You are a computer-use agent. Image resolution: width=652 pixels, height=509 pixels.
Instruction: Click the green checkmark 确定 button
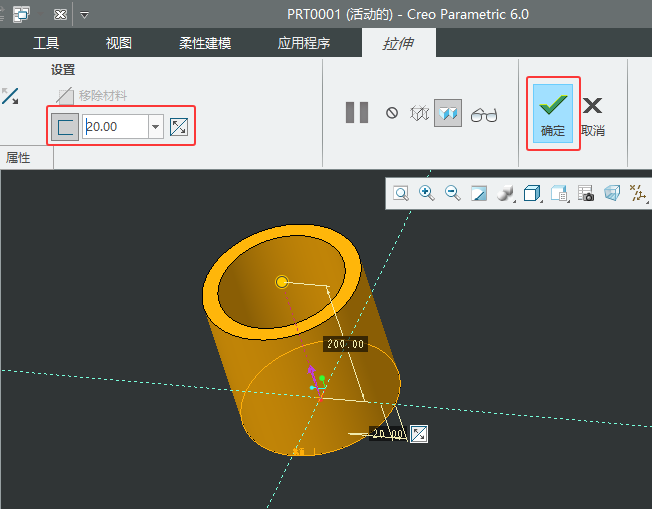coord(553,114)
